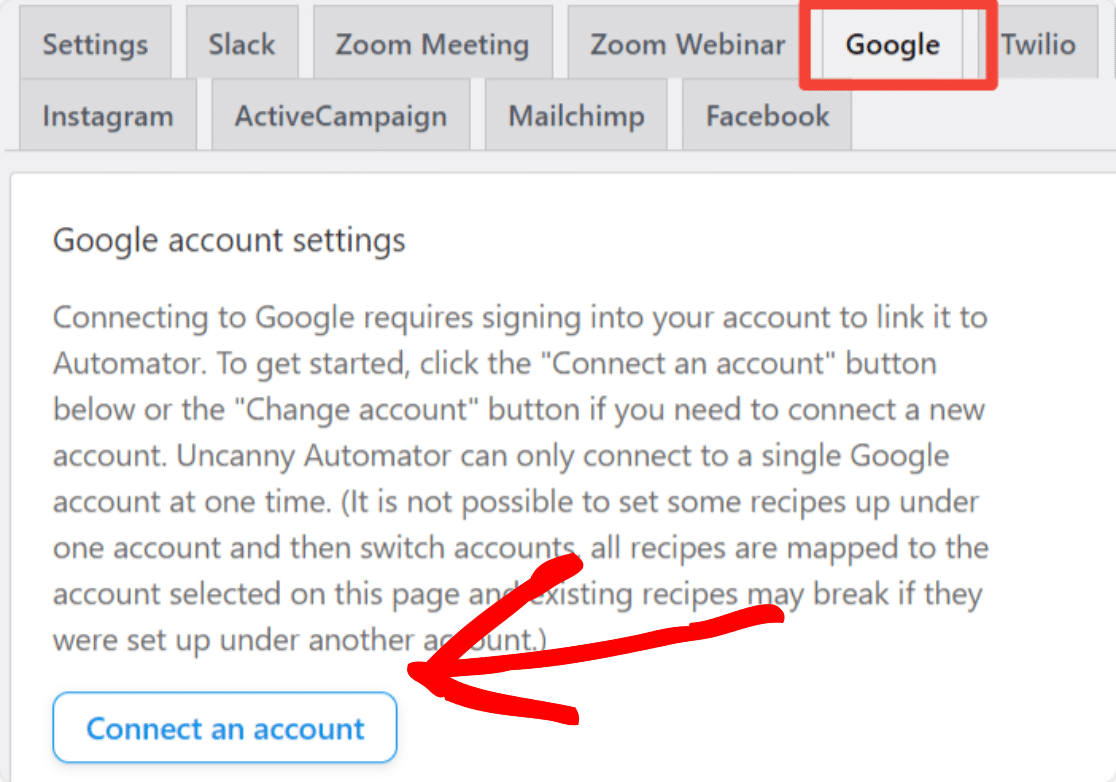Viewport: 1116px width, 782px height.
Task: Select the ActiveCampaign tab
Action: 341,116
